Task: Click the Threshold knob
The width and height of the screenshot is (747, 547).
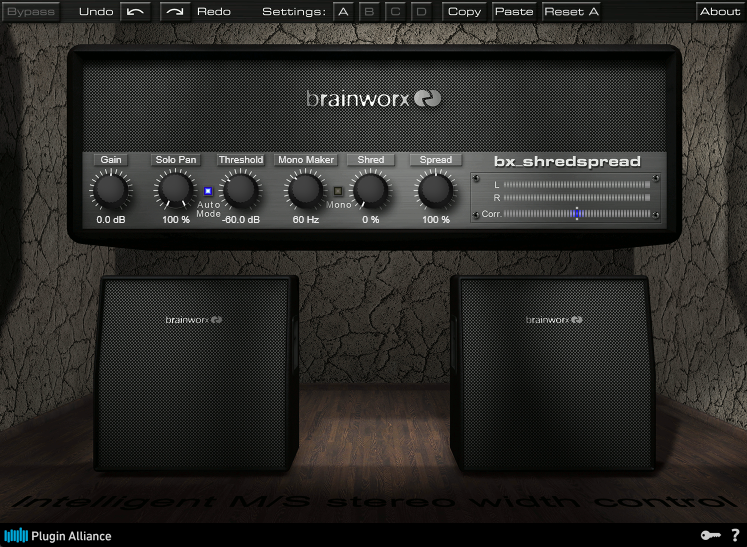Action: [x=241, y=190]
